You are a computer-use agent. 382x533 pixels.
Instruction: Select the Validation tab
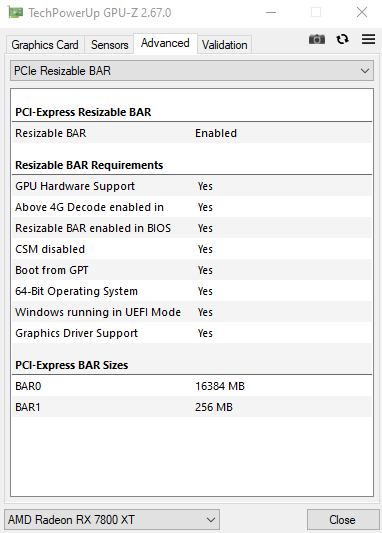pos(224,45)
